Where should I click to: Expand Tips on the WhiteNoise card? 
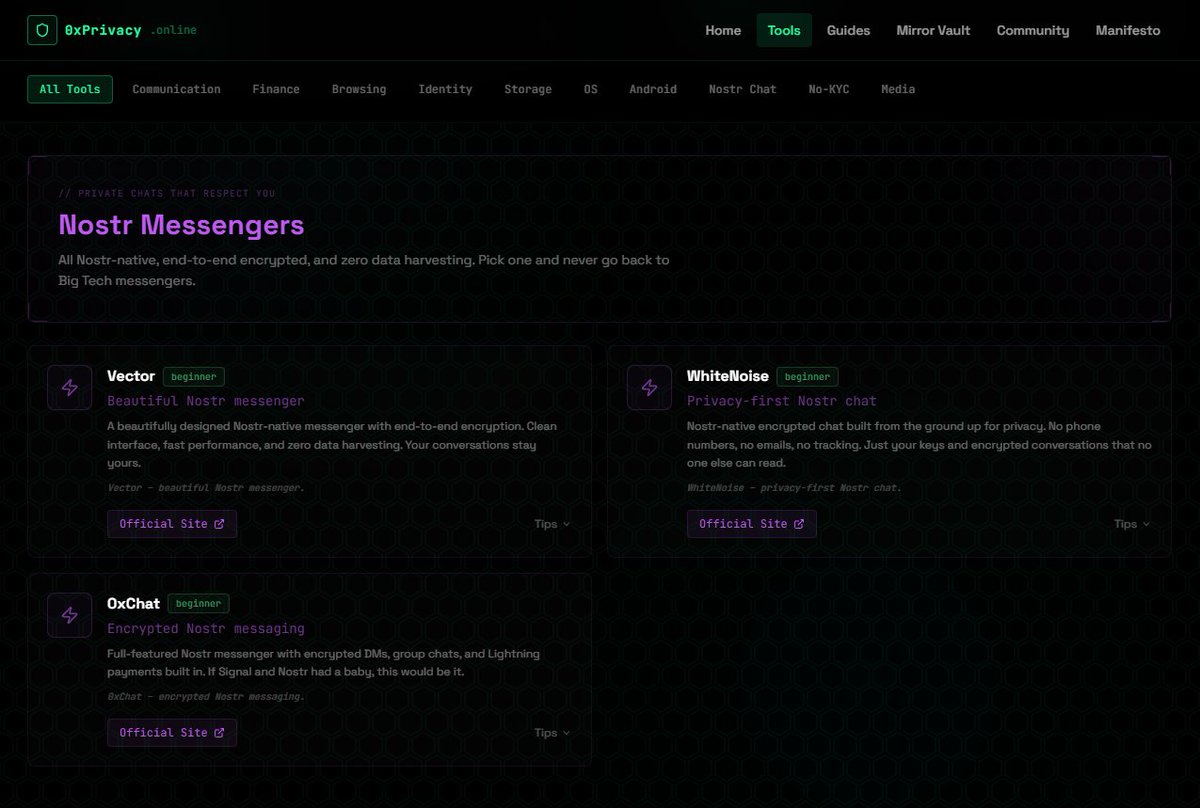[x=1132, y=524]
